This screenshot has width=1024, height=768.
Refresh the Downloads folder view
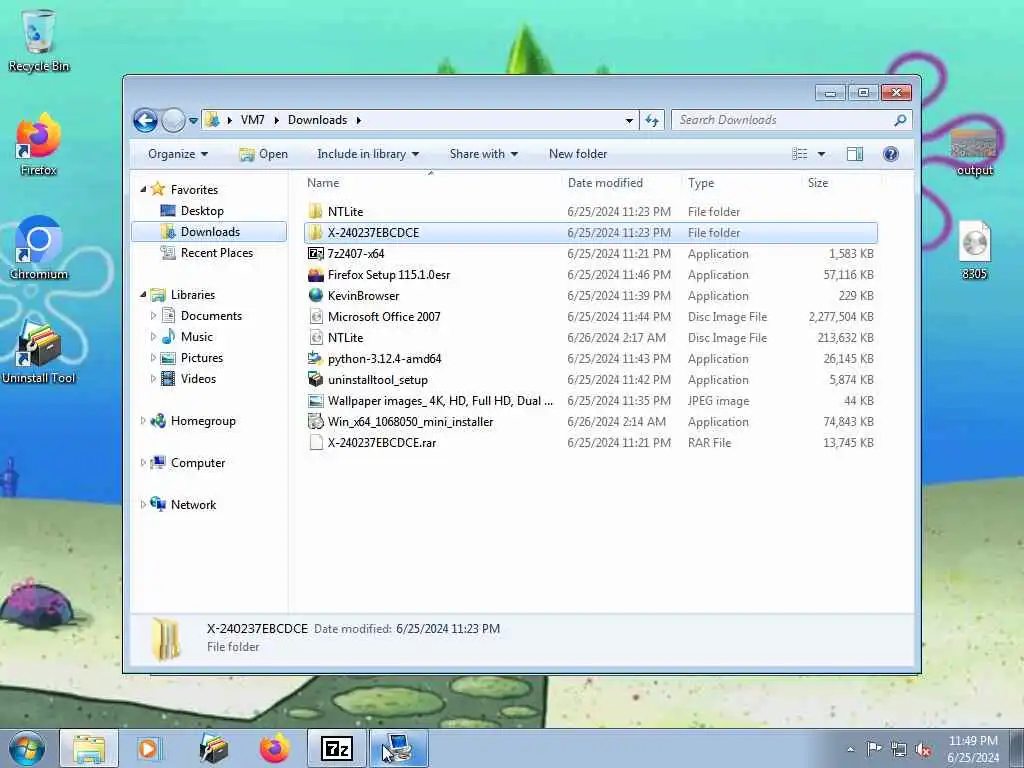[x=652, y=120]
